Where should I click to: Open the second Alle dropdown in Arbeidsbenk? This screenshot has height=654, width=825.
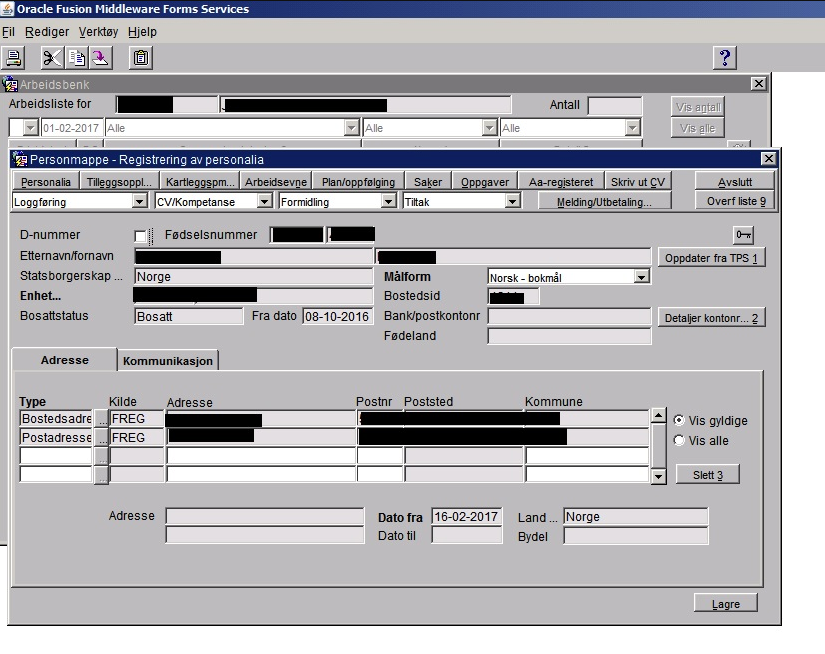click(490, 127)
